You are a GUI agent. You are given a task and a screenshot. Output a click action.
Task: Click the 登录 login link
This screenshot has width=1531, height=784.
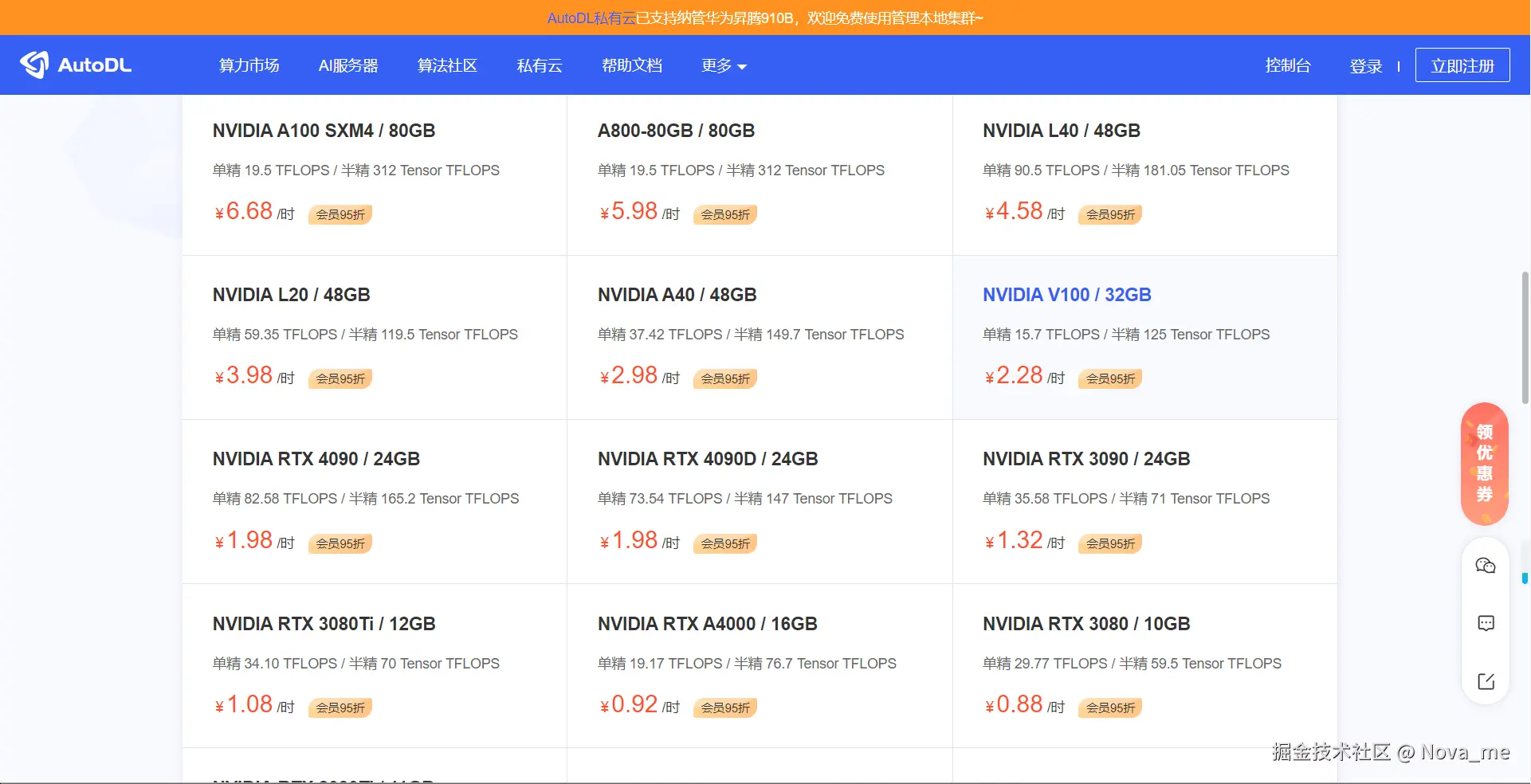(x=1366, y=66)
